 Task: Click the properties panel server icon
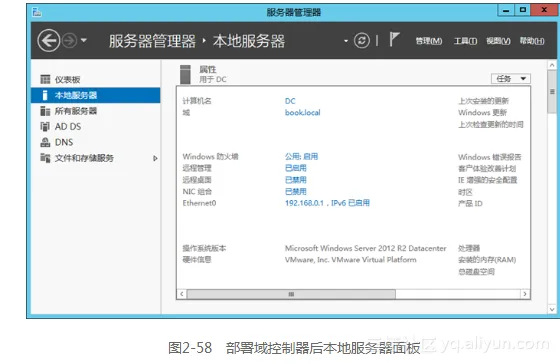tap(185, 74)
